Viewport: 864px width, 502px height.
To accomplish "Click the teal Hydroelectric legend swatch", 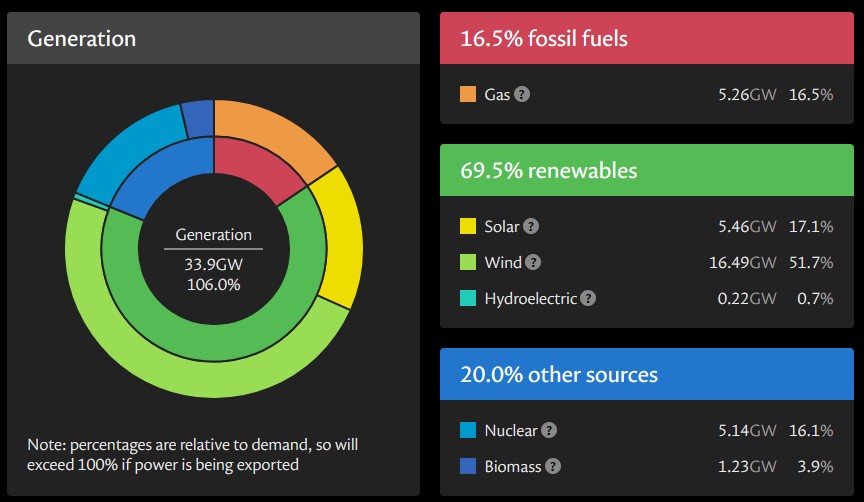I will tap(468, 298).
